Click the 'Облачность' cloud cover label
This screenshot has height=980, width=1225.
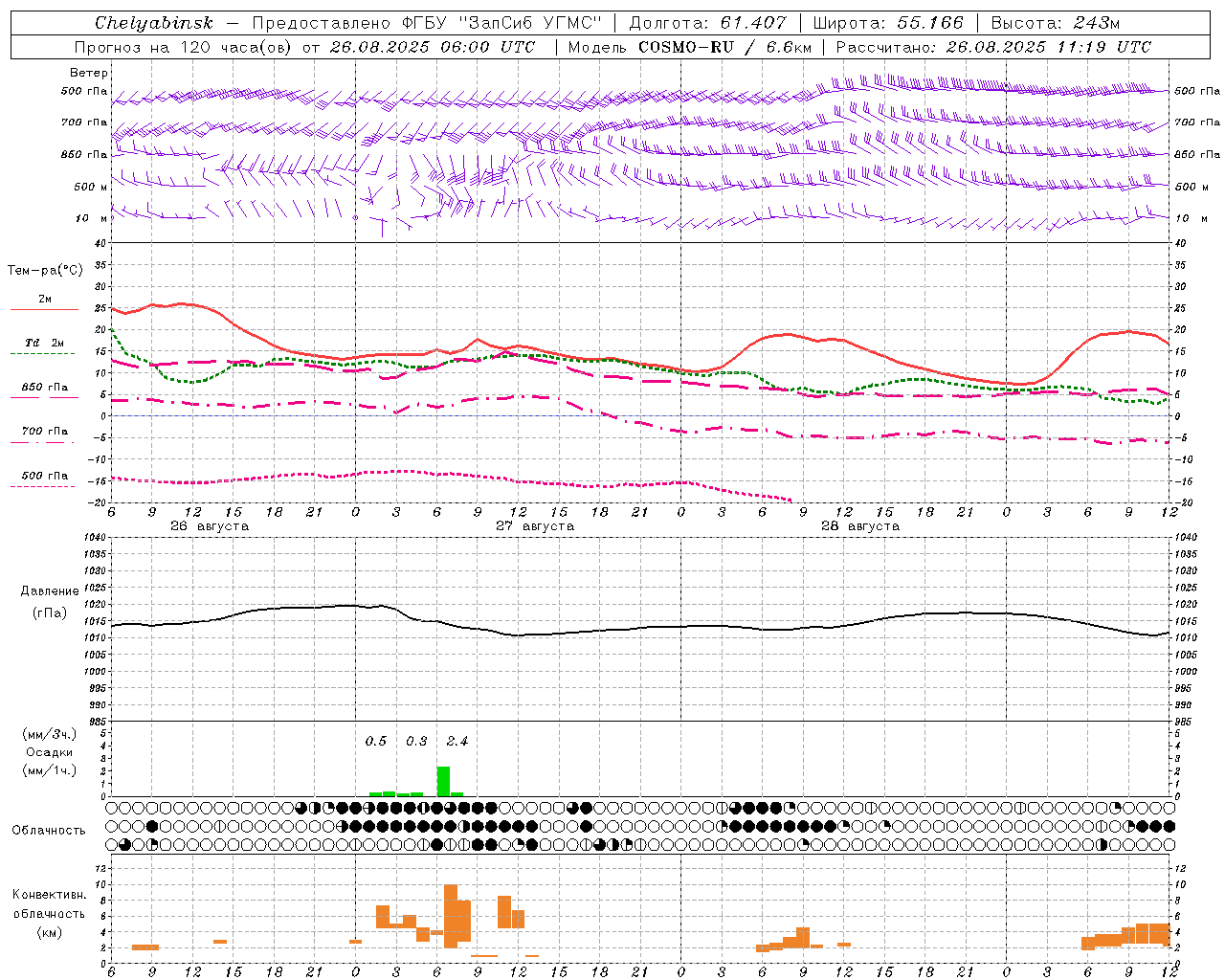pos(49,830)
